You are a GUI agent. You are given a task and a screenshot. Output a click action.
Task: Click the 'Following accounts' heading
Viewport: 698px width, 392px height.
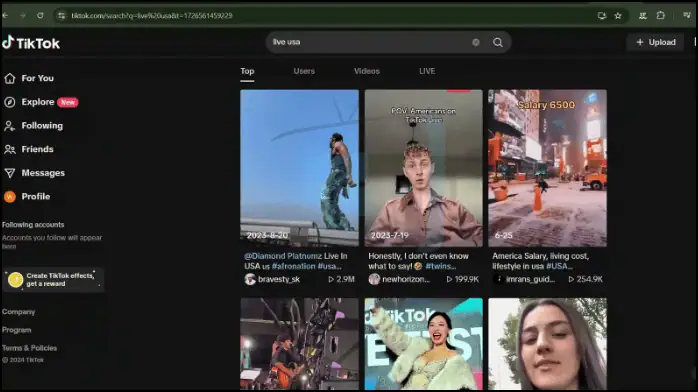point(33,225)
